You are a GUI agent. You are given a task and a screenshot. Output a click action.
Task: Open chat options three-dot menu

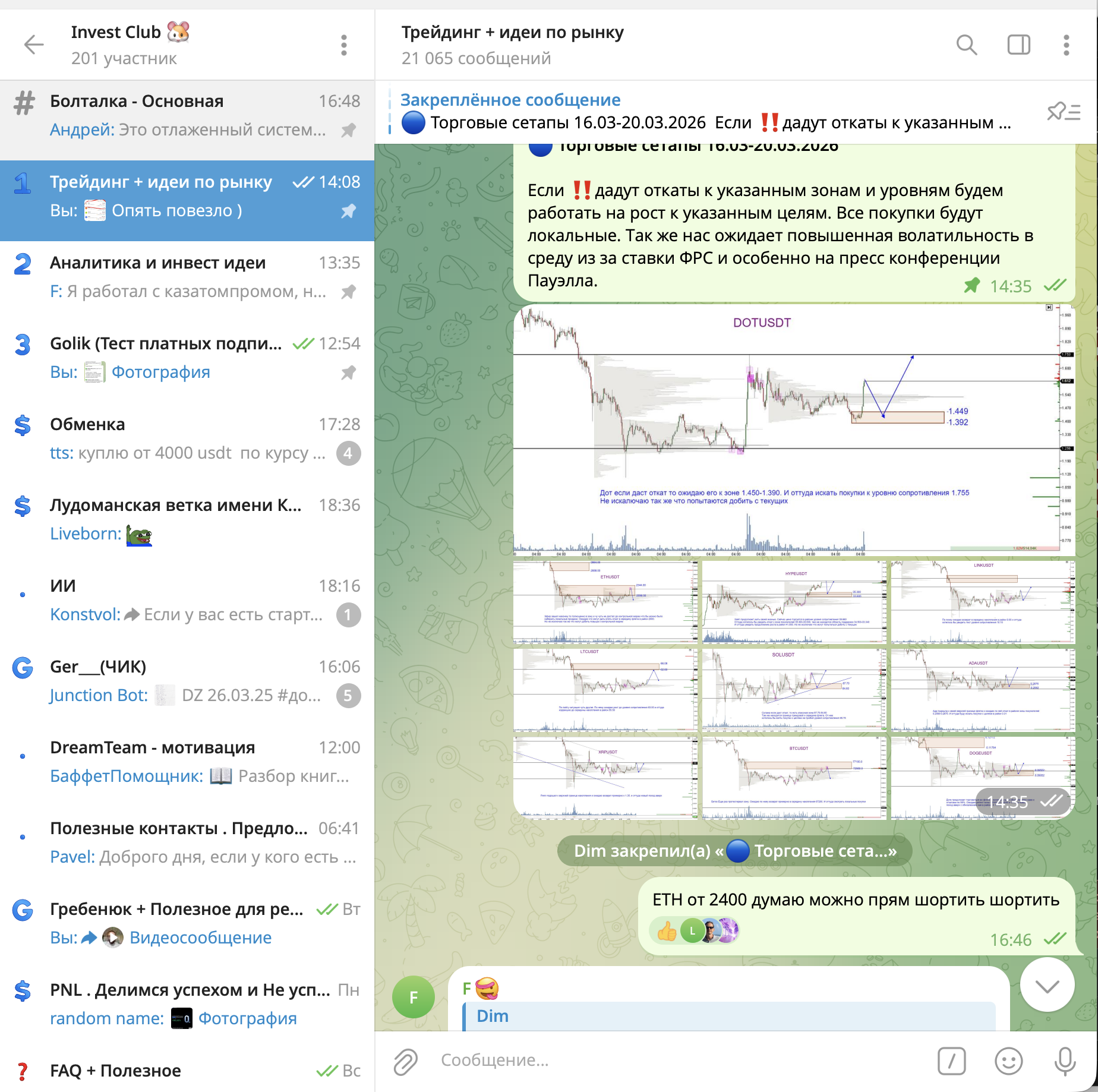(1066, 45)
